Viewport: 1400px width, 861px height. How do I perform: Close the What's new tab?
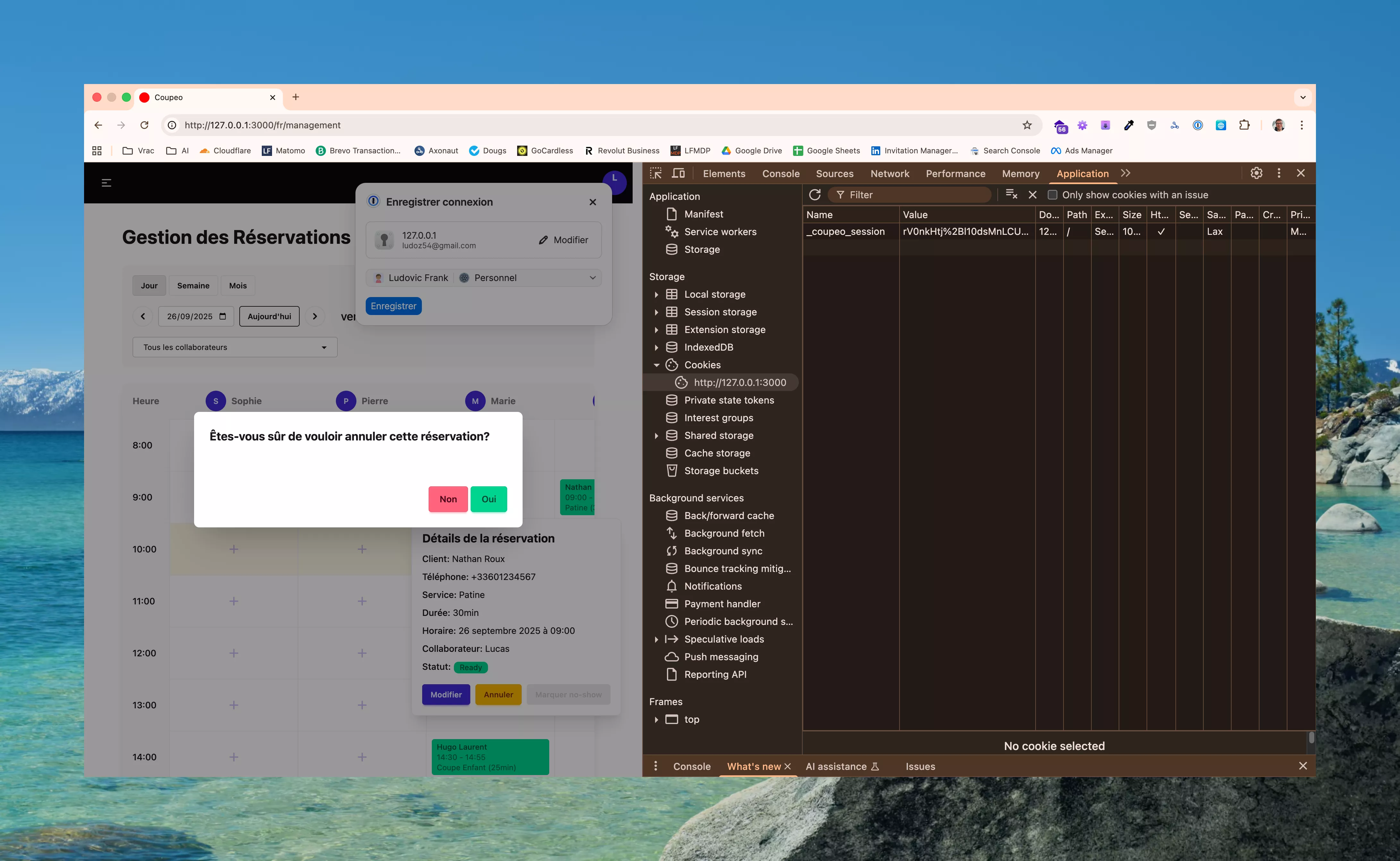[x=787, y=766]
